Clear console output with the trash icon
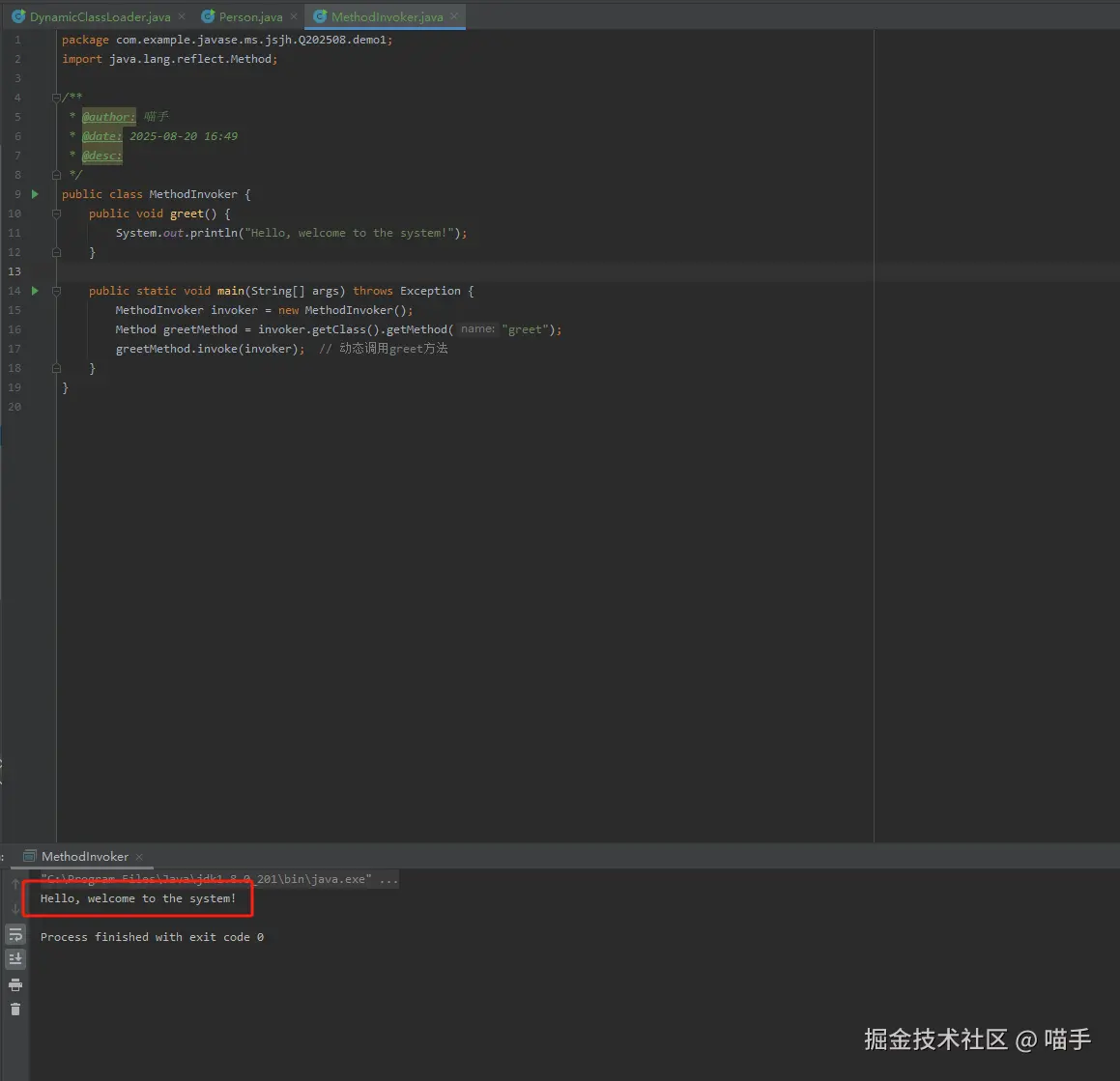 15,1009
